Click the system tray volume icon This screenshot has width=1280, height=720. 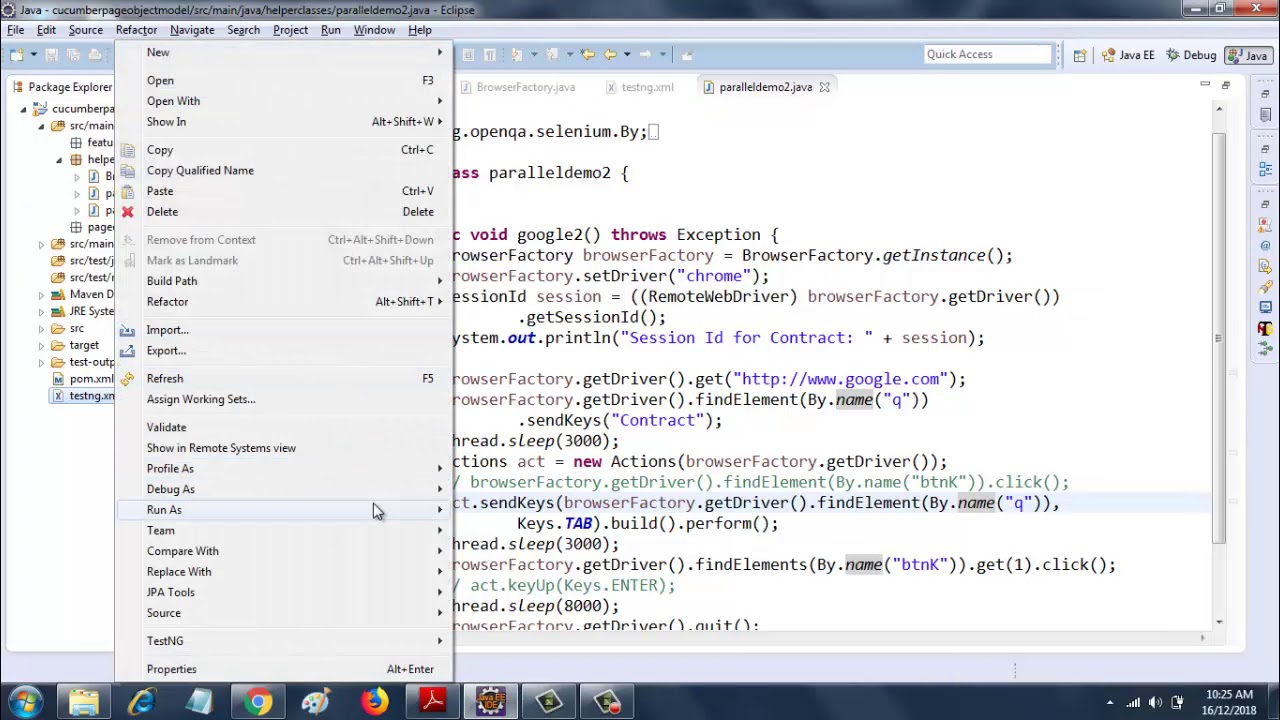click(x=1155, y=702)
